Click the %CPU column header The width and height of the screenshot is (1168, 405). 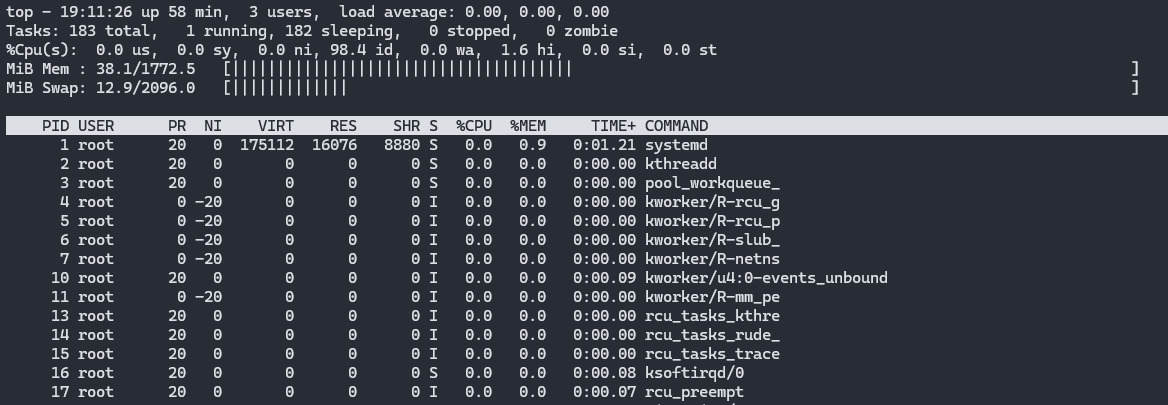tap(474, 126)
